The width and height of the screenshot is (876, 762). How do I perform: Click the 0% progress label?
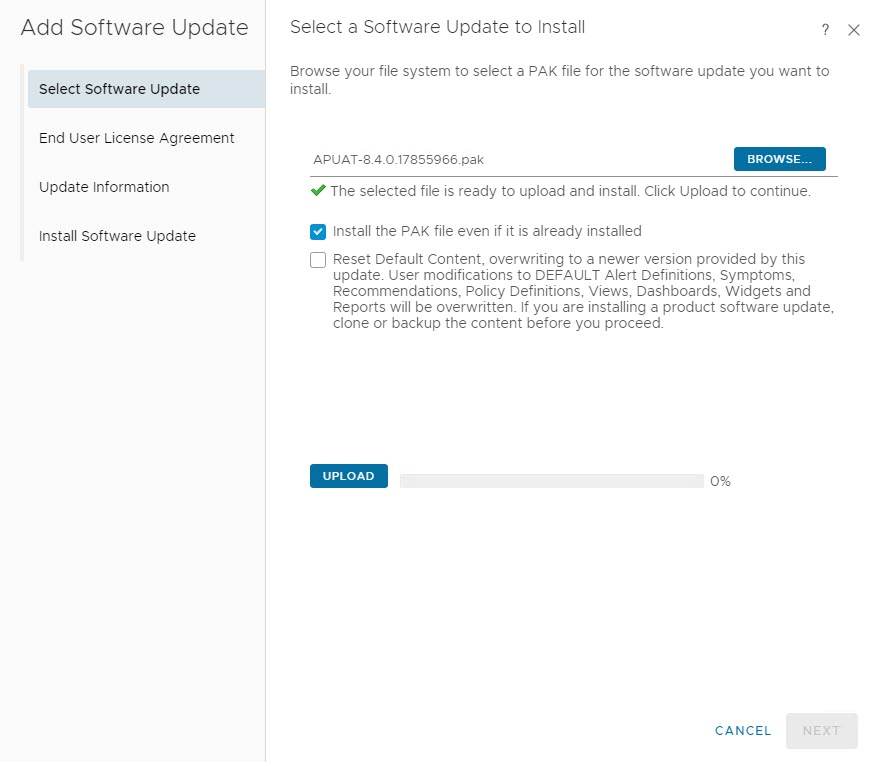pos(720,481)
